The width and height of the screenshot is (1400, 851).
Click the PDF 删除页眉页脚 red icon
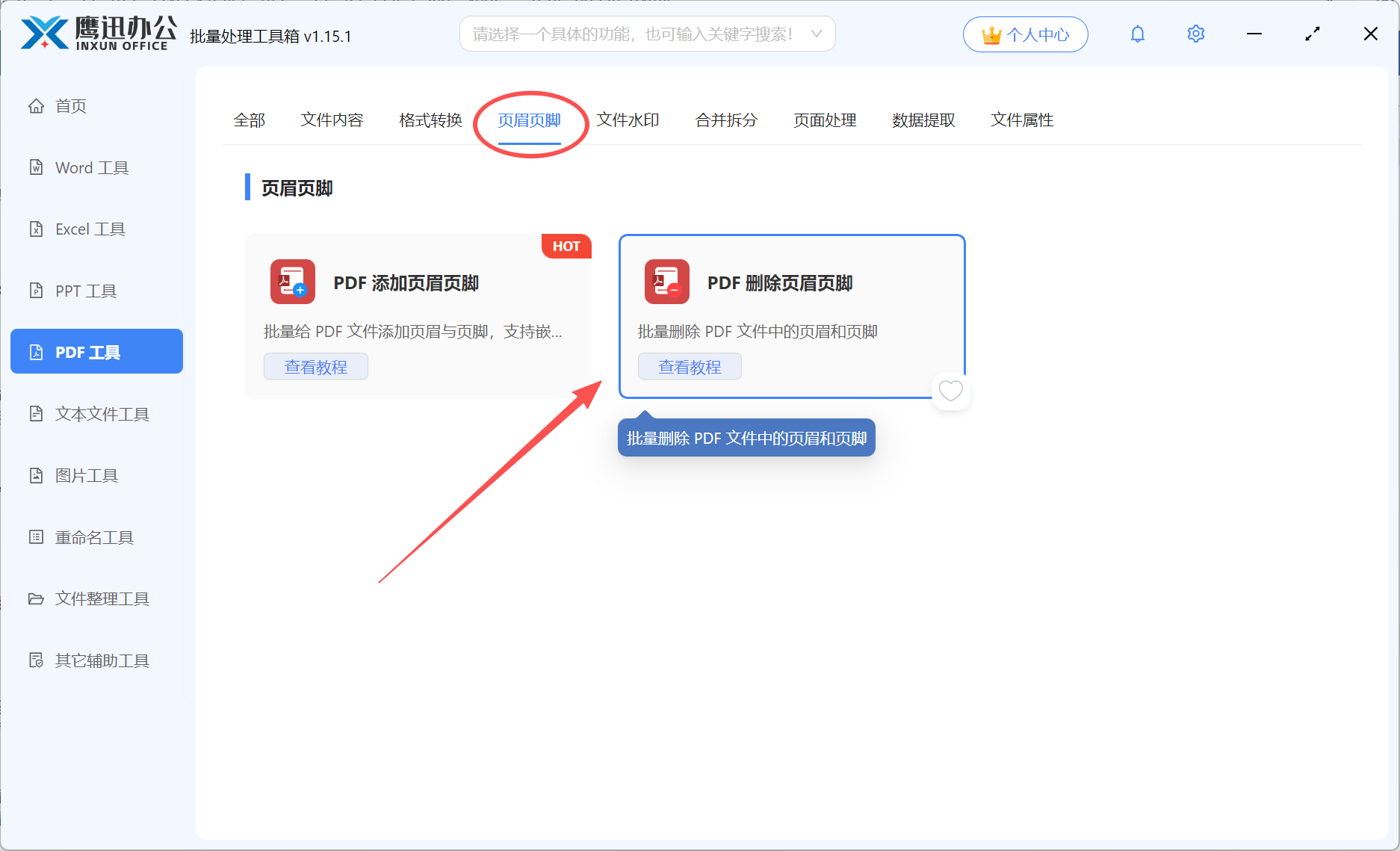667,282
